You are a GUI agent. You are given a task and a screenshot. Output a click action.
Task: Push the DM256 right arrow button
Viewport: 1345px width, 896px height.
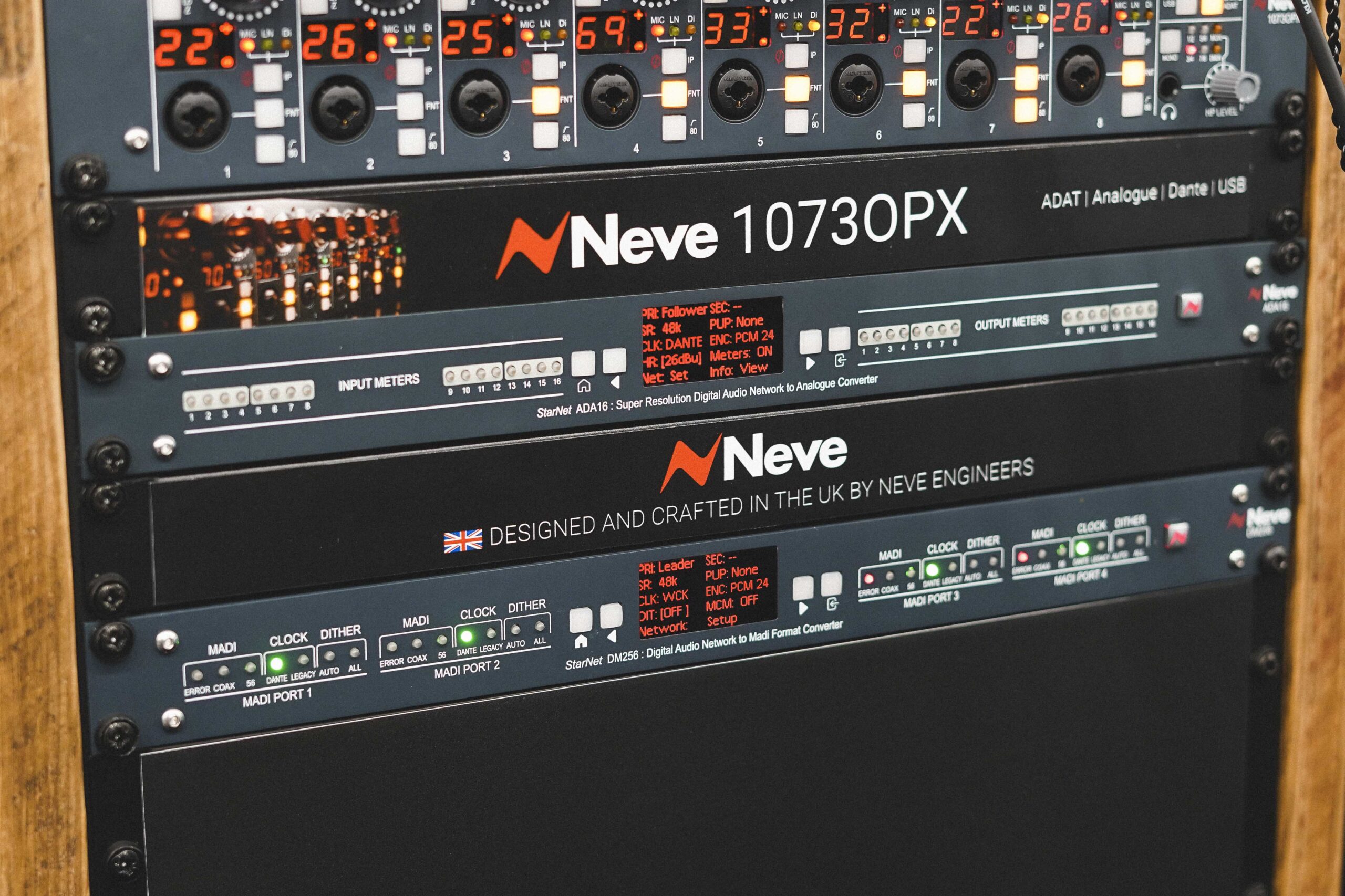pyautogui.click(x=803, y=587)
